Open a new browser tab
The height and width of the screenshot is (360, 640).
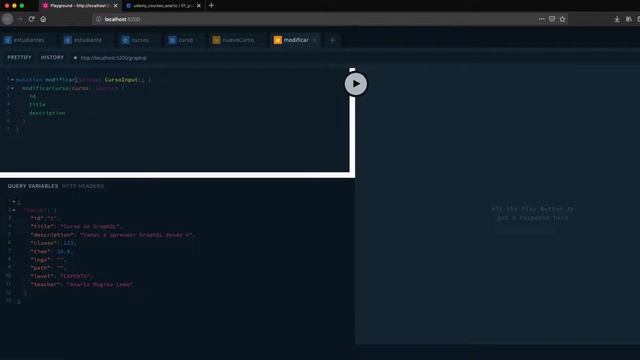coord(211,6)
